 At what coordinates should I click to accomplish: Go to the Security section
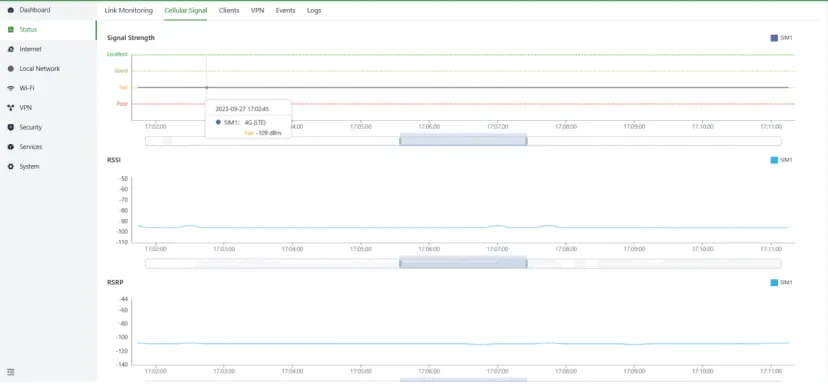click(x=31, y=127)
